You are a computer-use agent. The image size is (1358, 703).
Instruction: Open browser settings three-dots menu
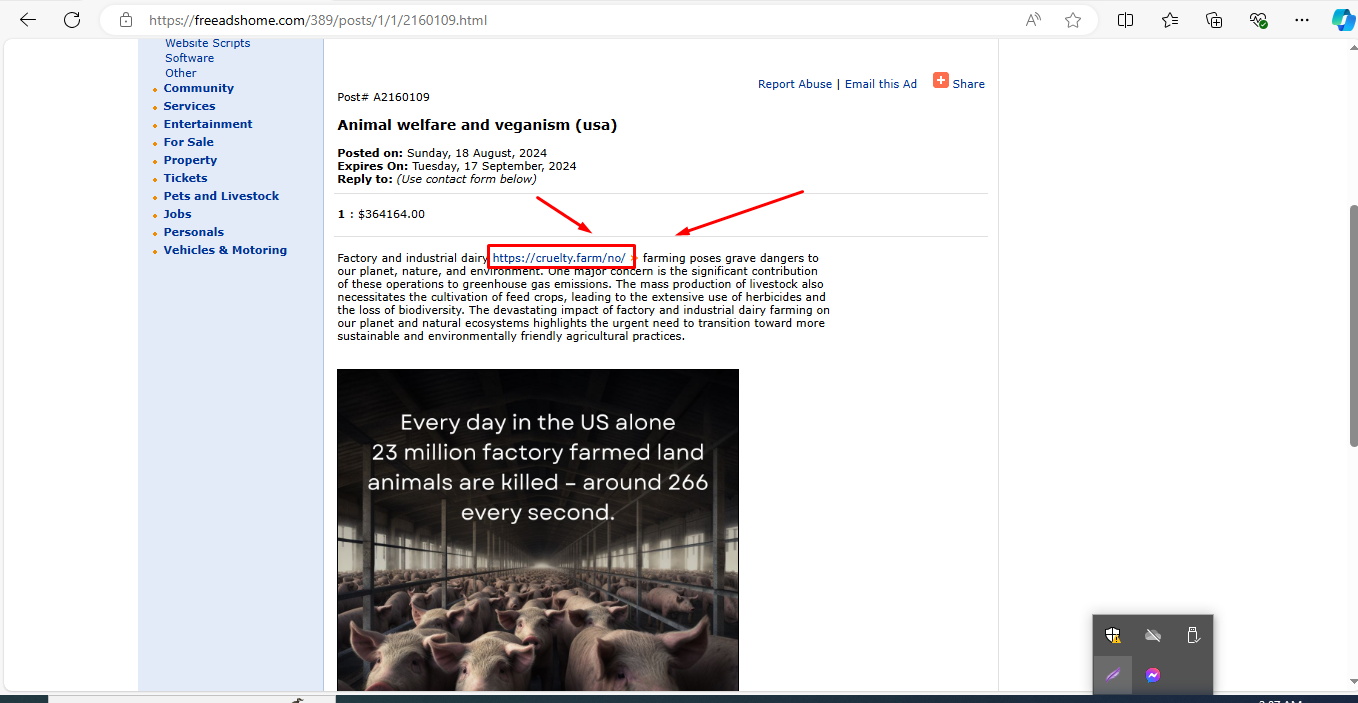1301,20
